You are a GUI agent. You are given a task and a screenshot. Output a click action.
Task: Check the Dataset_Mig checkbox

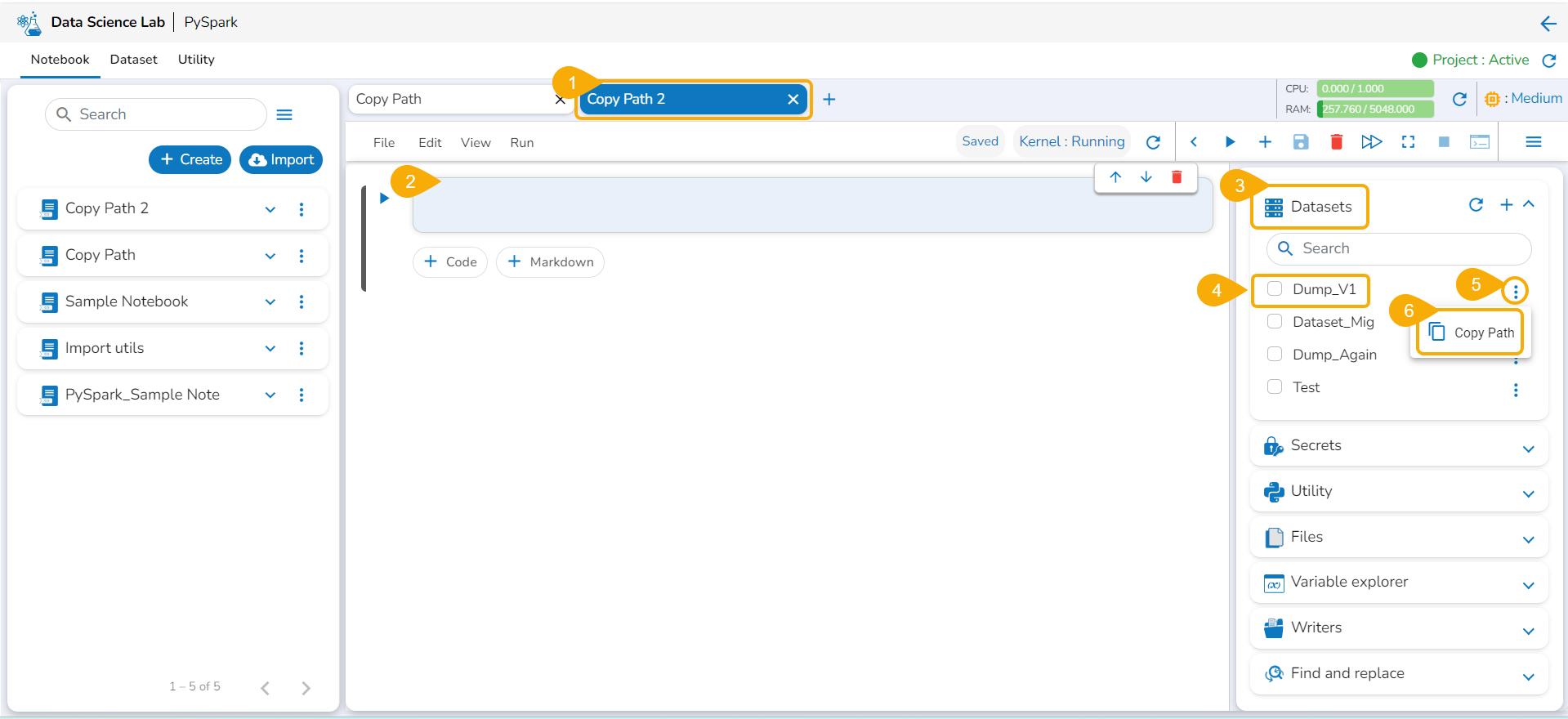(x=1275, y=321)
